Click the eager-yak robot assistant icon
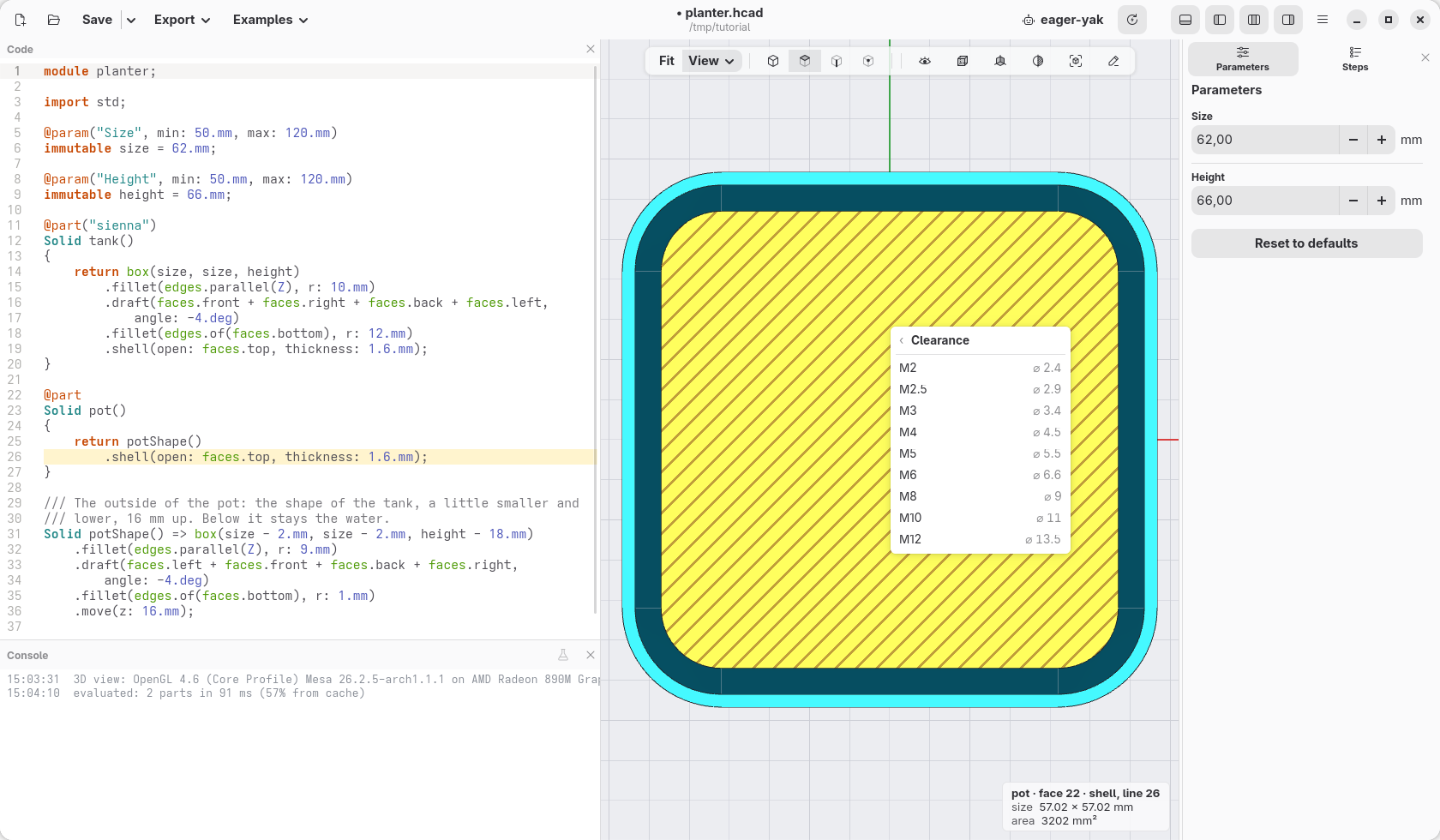The width and height of the screenshot is (1440, 840). 1029,20
